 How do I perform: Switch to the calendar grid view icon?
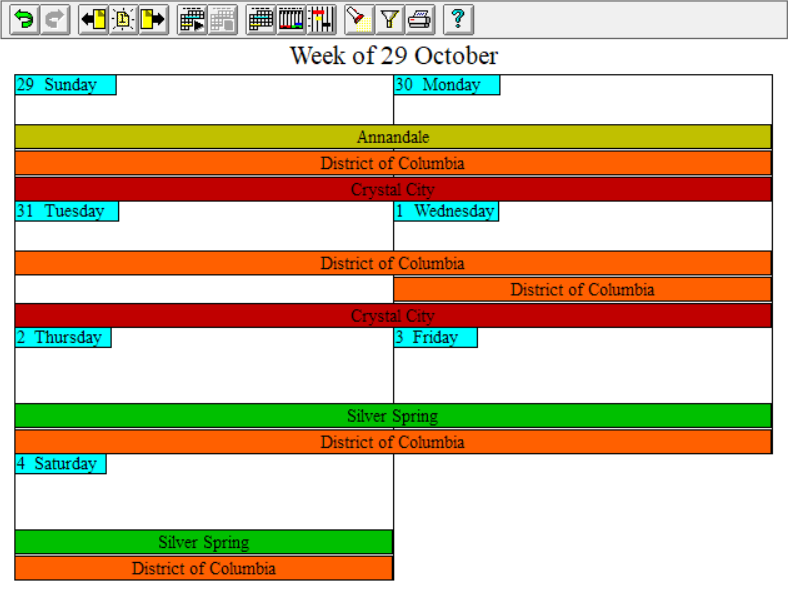261,20
